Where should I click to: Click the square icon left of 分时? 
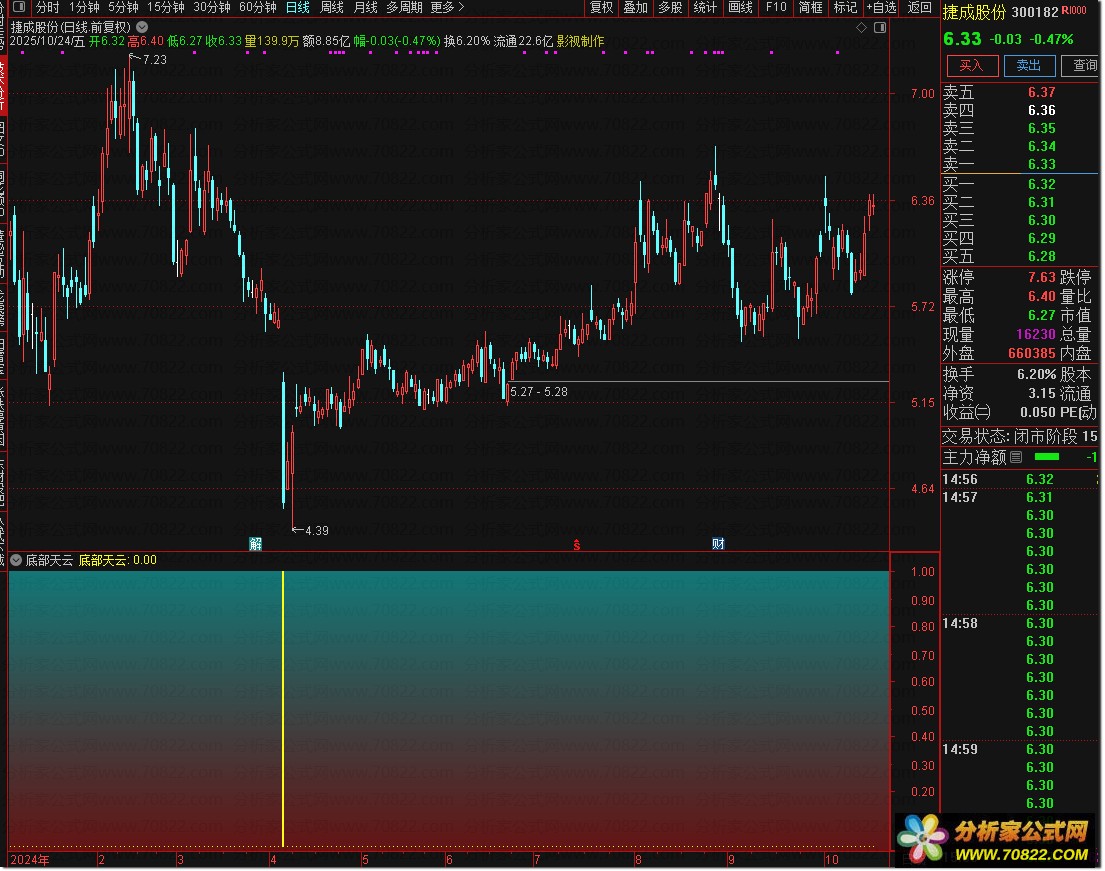coord(18,7)
